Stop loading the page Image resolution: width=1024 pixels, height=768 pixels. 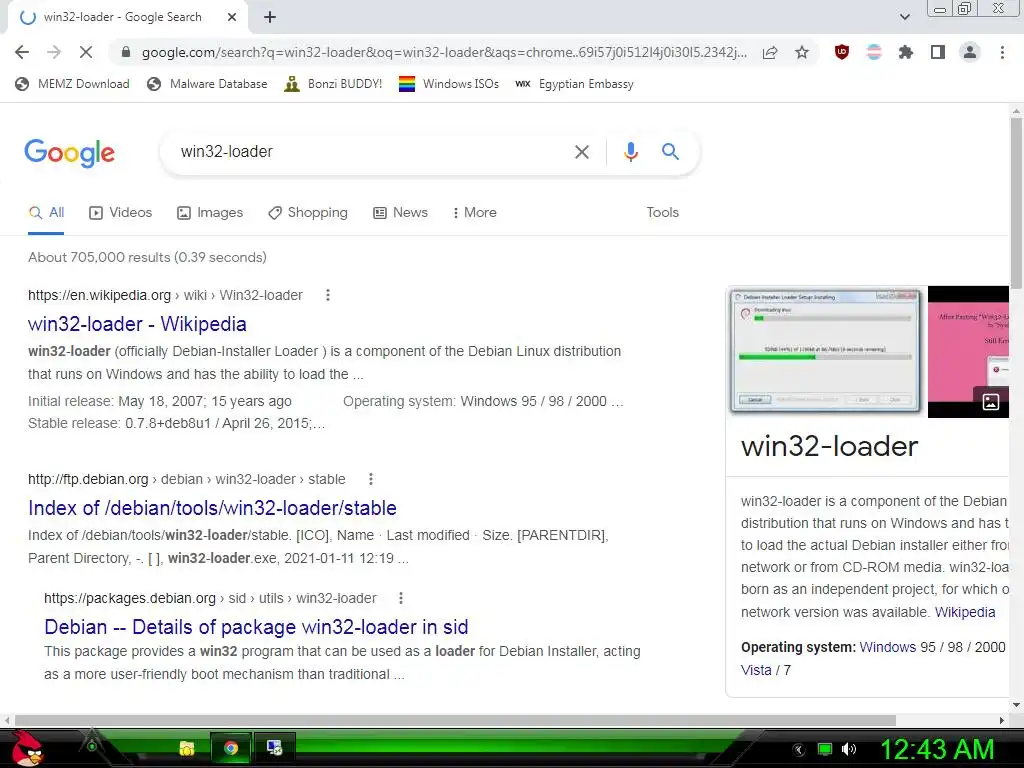tap(86, 52)
